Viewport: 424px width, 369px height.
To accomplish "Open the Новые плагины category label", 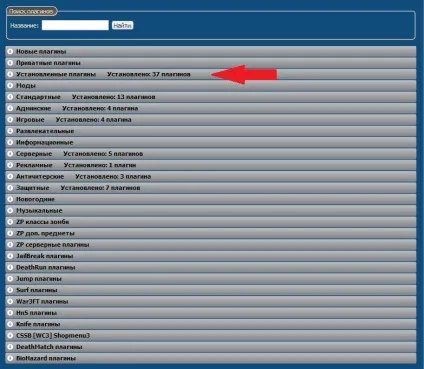I will click(41, 52).
